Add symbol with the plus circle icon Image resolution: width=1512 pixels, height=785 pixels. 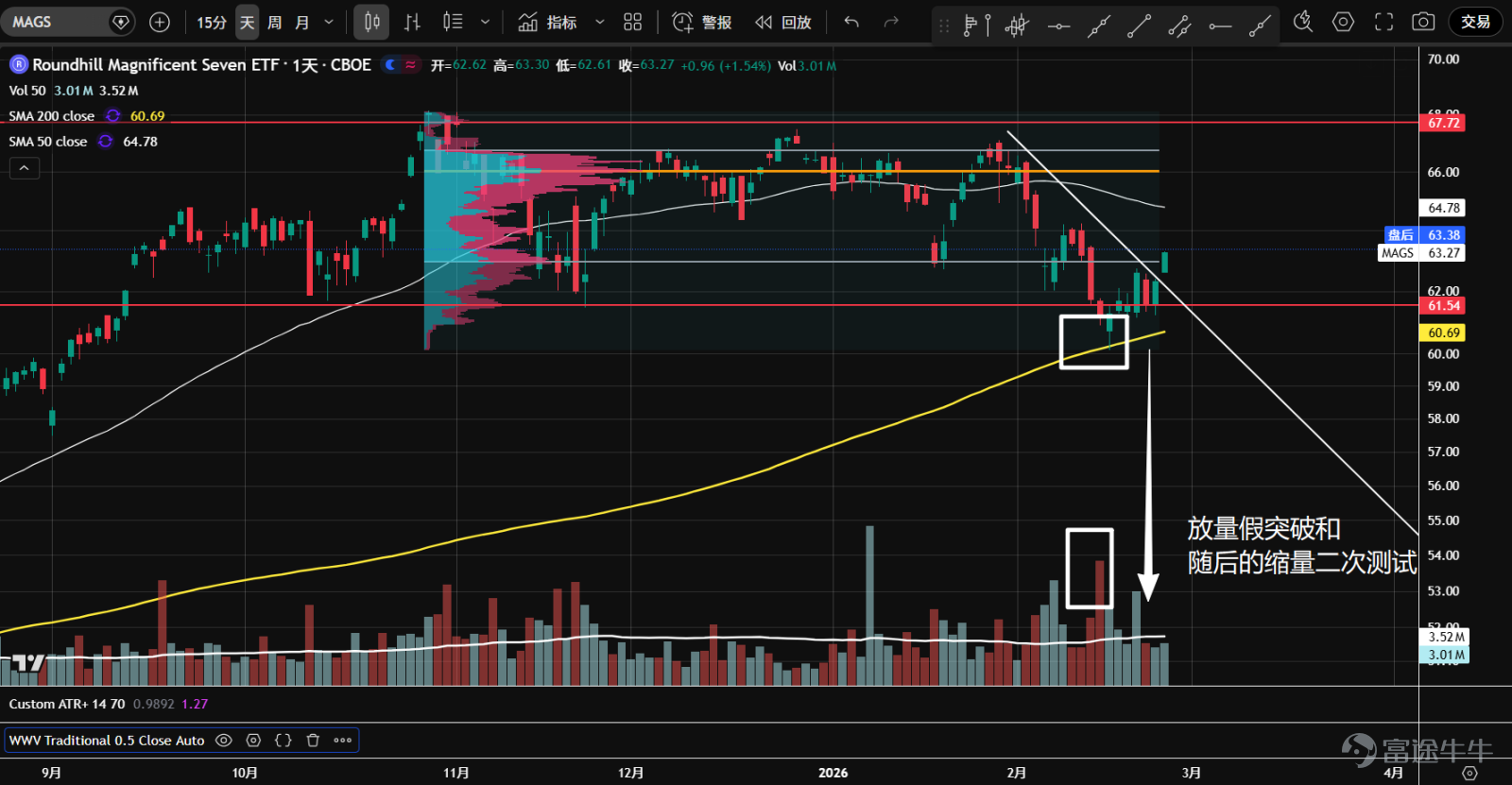pos(160,22)
